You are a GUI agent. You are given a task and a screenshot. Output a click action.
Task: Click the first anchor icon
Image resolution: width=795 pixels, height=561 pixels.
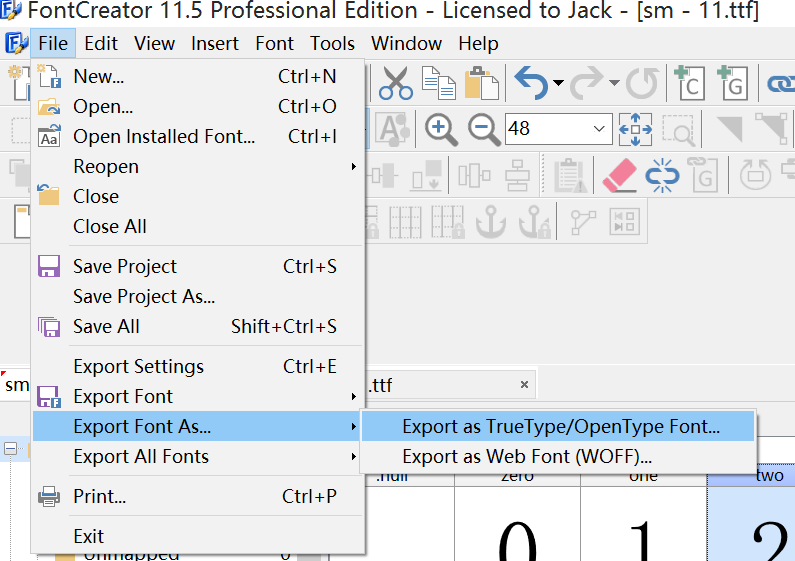point(490,222)
